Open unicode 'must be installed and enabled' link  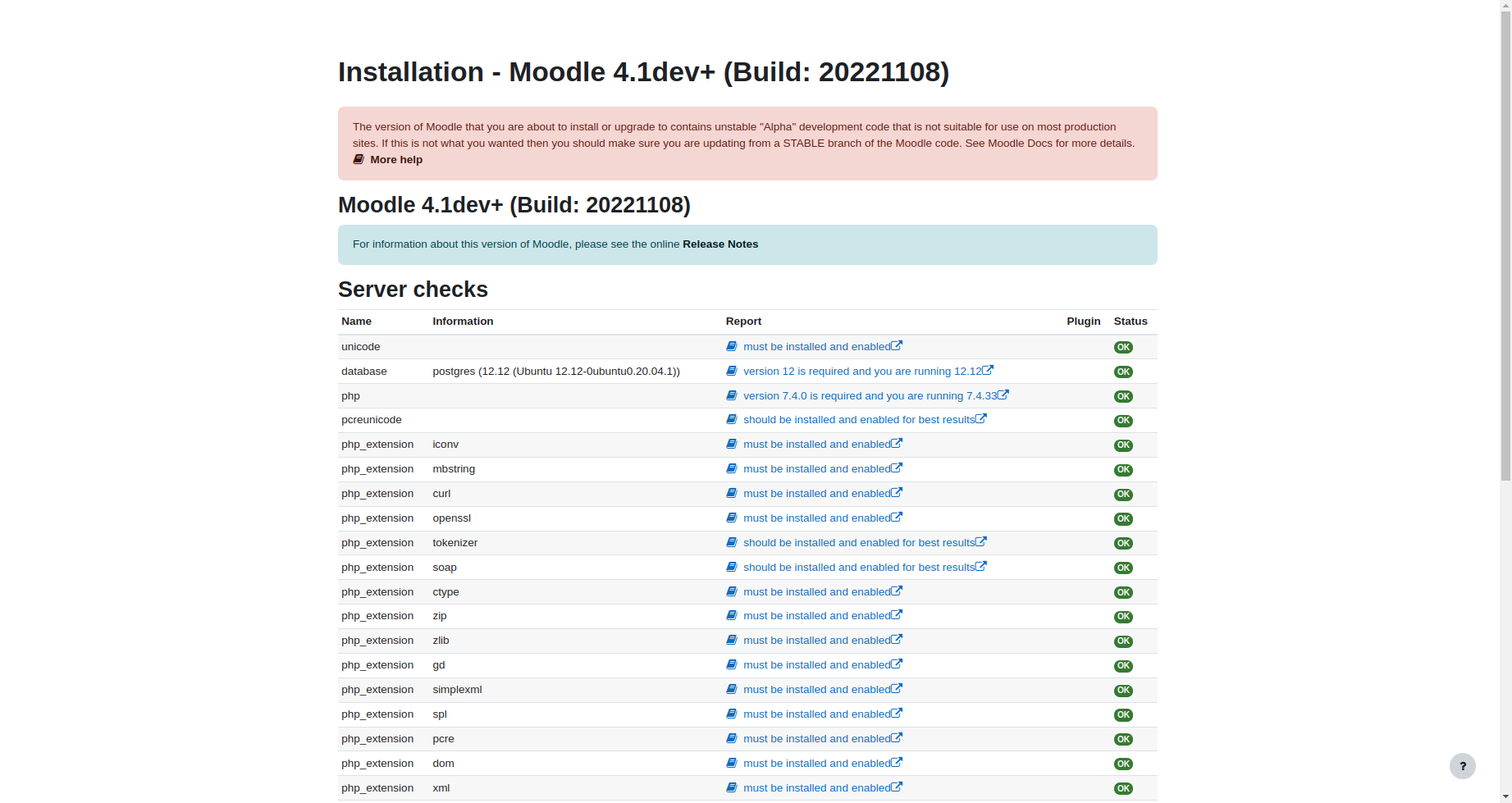[x=816, y=347]
